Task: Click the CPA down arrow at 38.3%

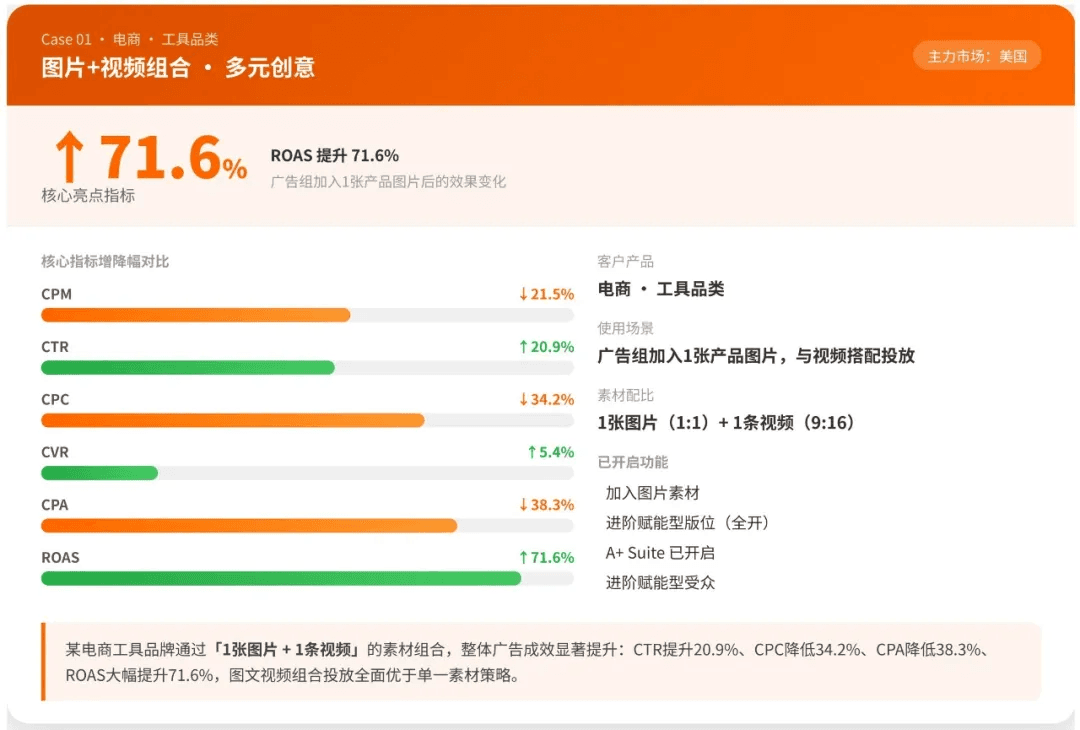Action: pos(523,505)
